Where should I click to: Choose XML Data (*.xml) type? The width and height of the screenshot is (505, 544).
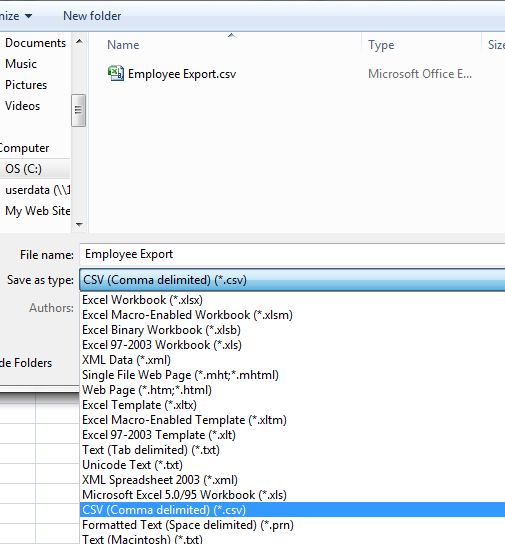[292, 360]
